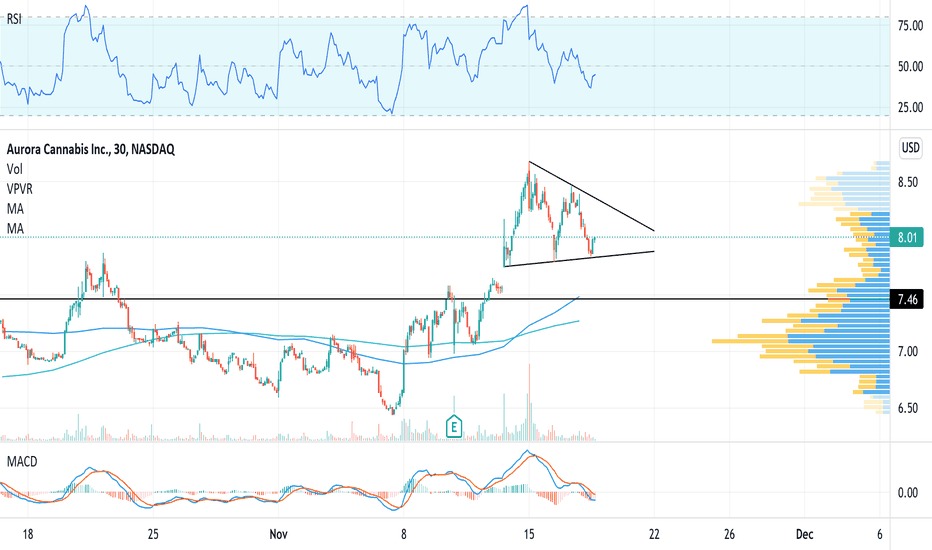Image resolution: width=932 pixels, height=550 pixels.
Task: Click the date label 25
Action: 153,534
